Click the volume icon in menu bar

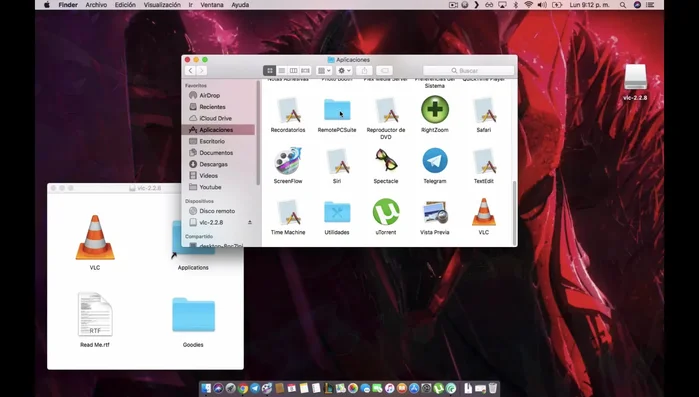tap(542, 5)
